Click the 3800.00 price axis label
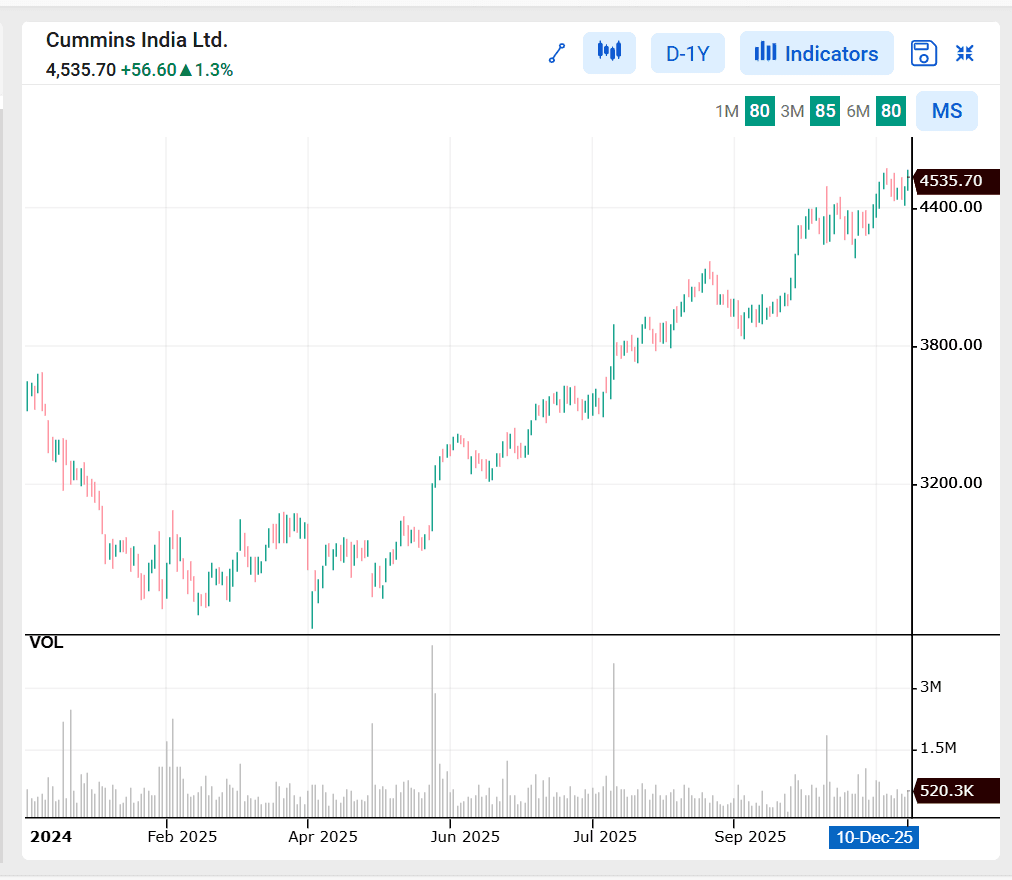The image size is (1012, 880). [951, 345]
